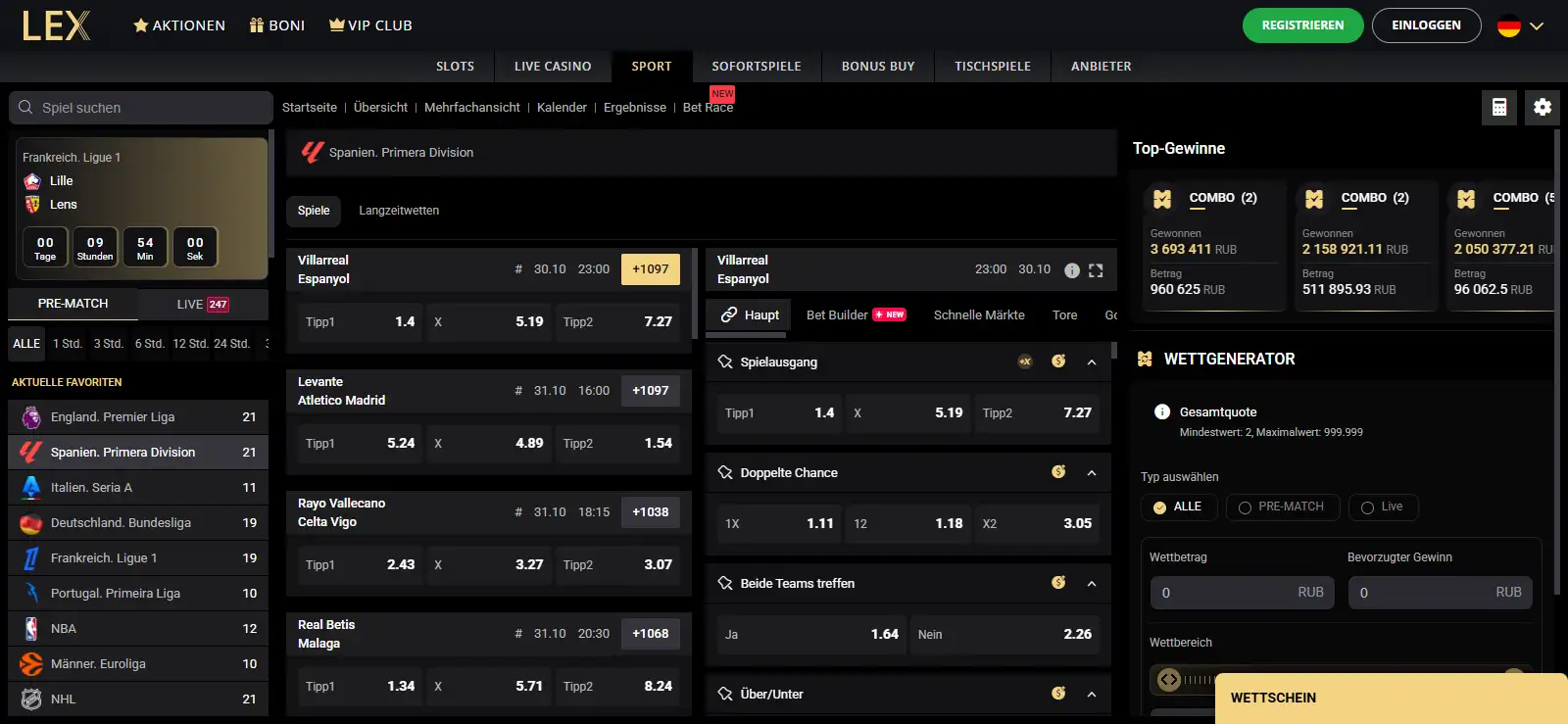Viewport: 1568px width, 724px height.
Task: Click the Wettbetrag input field
Action: 1243,592
